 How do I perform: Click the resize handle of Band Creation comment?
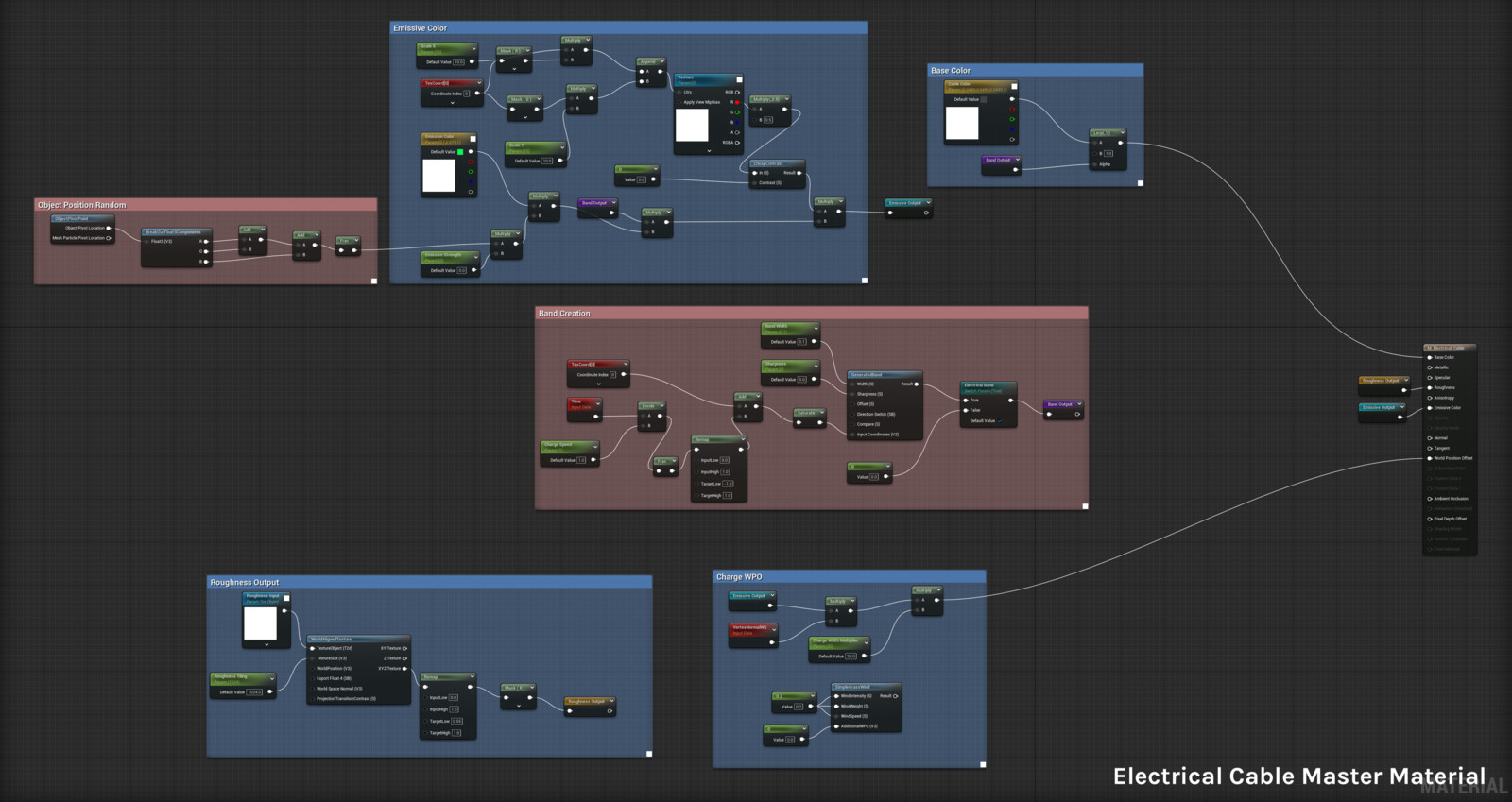(x=1085, y=506)
